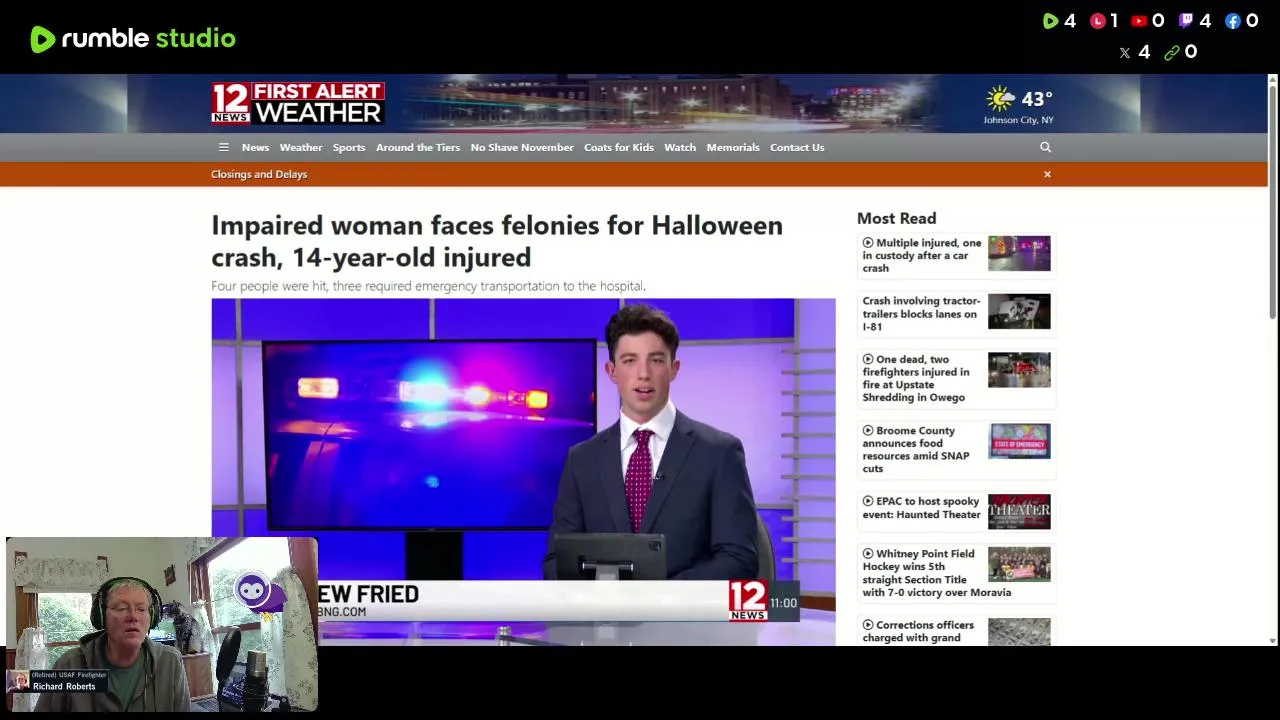The width and height of the screenshot is (1280, 720).
Task: Click play icon beside 'Multiple injured' headline
Action: 868,243
